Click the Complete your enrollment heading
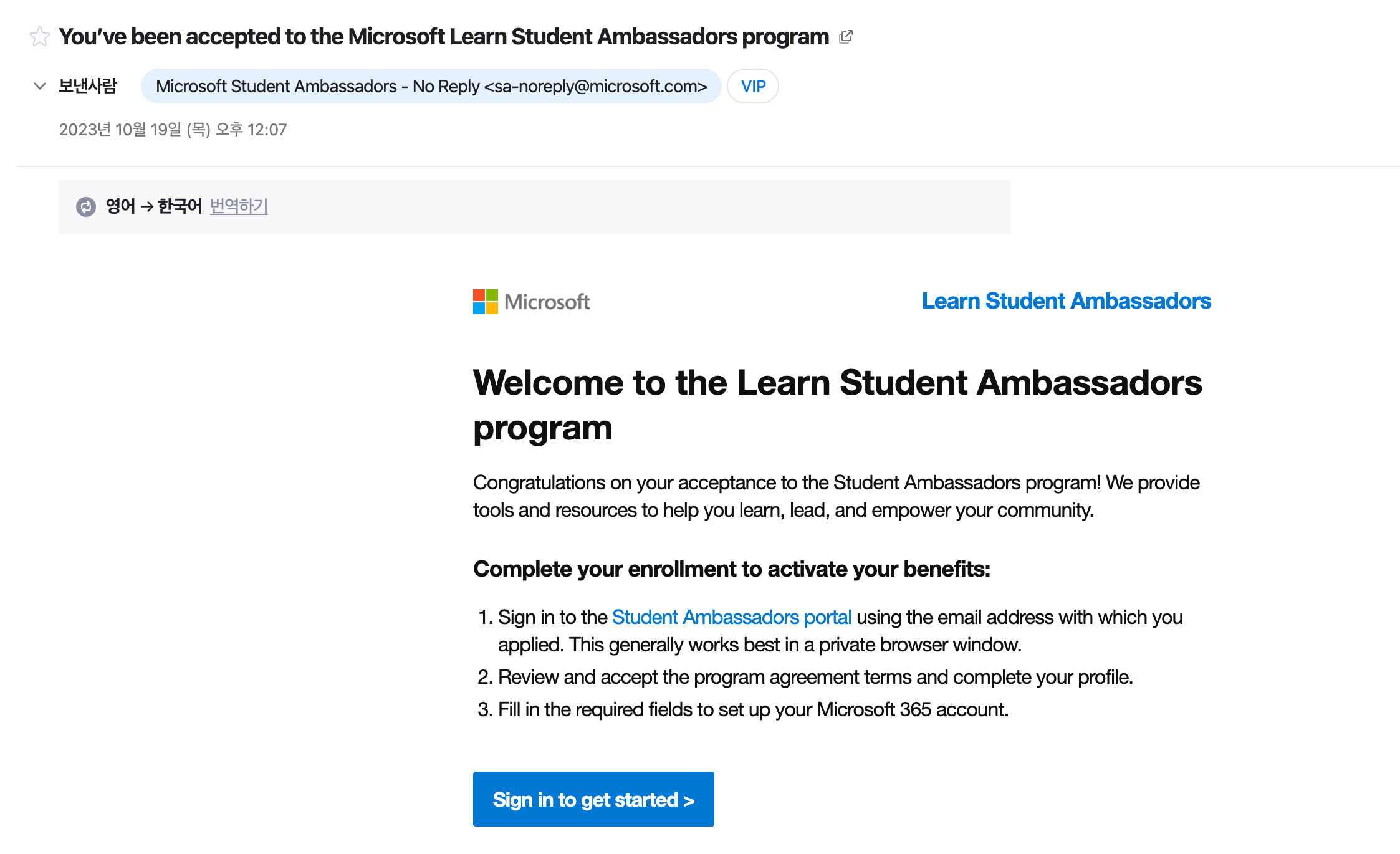This screenshot has width=1400, height=854. tap(732, 569)
